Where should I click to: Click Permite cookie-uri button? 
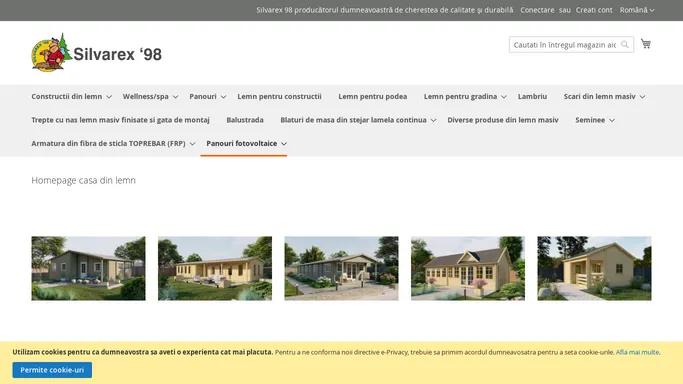[x=52, y=370]
